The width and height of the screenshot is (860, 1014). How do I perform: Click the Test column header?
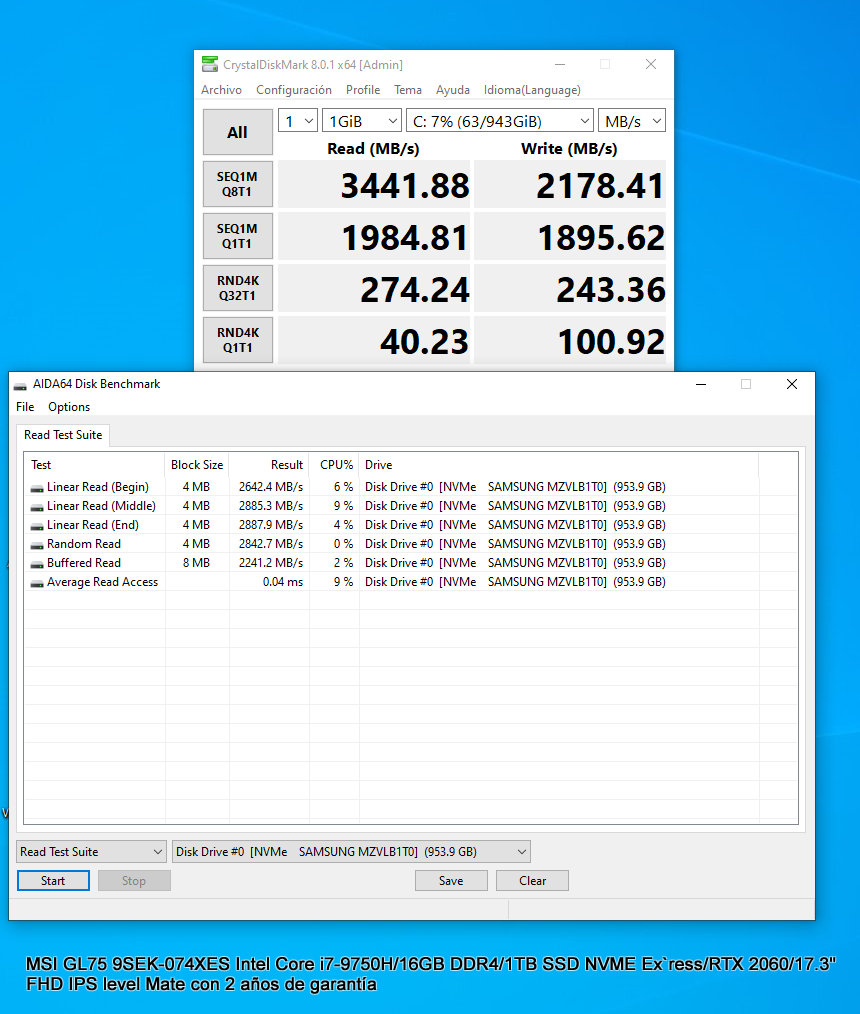(94, 465)
